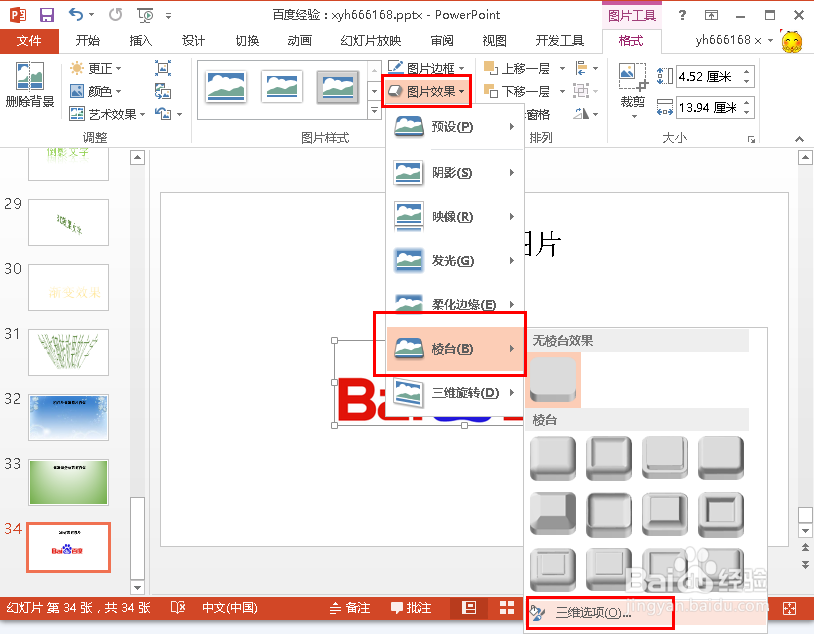Open the 文件 File tab
This screenshot has width=814, height=634.
pyautogui.click(x=29, y=41)
